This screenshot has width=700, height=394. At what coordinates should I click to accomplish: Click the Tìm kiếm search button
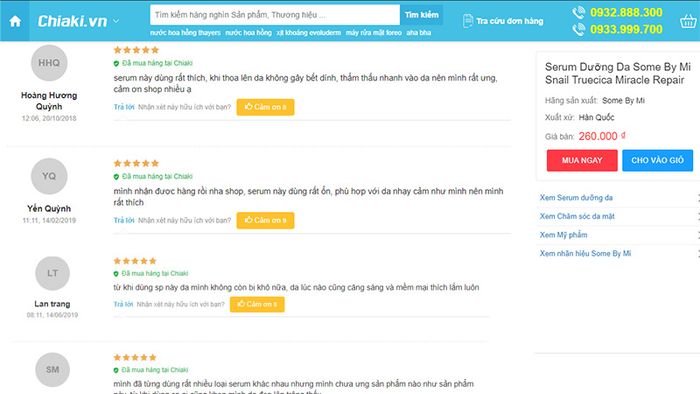[x=421, y=15]
